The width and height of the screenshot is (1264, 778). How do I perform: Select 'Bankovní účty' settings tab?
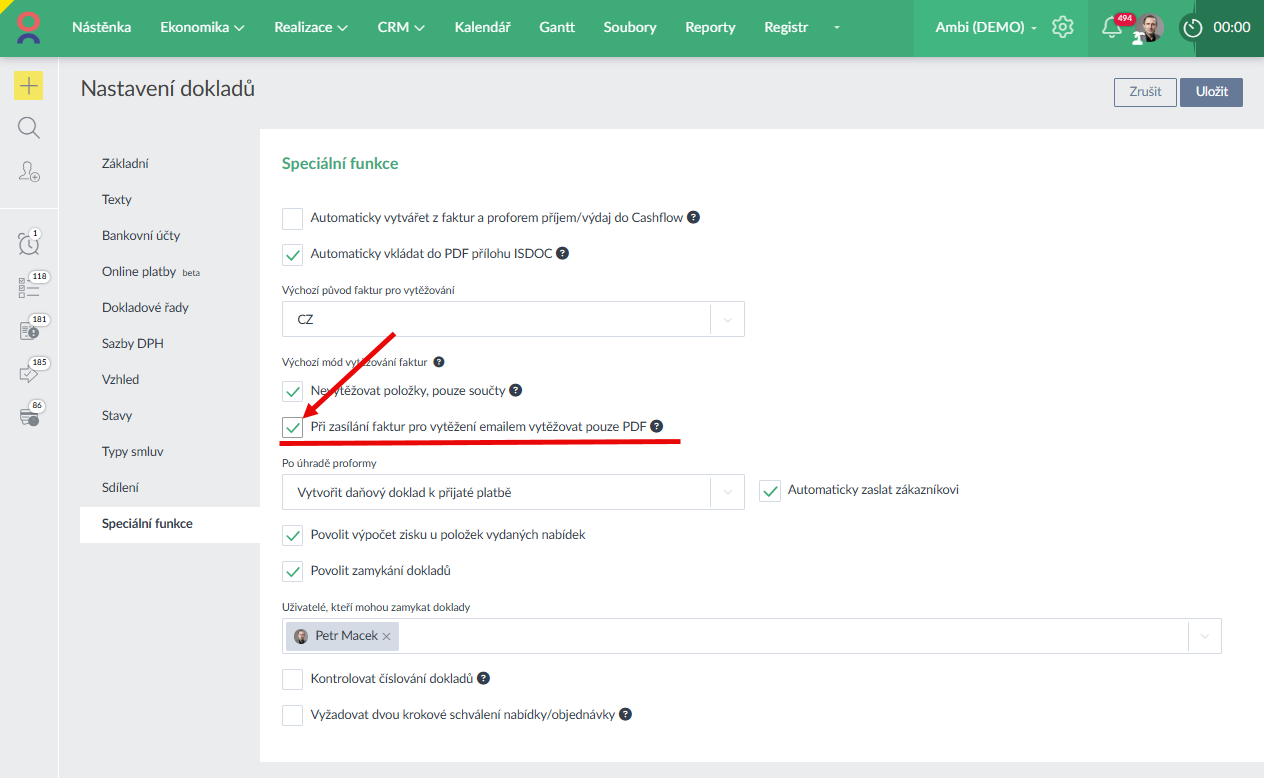tap(141, 236)
